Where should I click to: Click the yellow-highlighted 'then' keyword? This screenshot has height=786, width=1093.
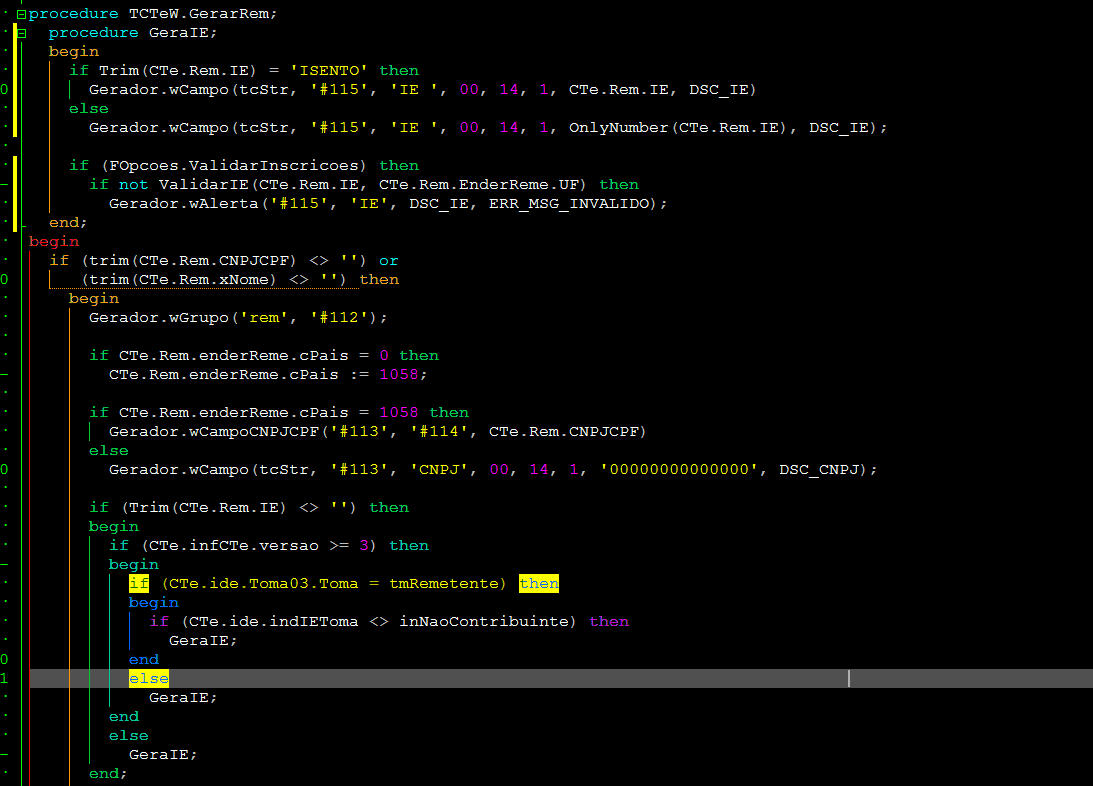coord(539,584)
